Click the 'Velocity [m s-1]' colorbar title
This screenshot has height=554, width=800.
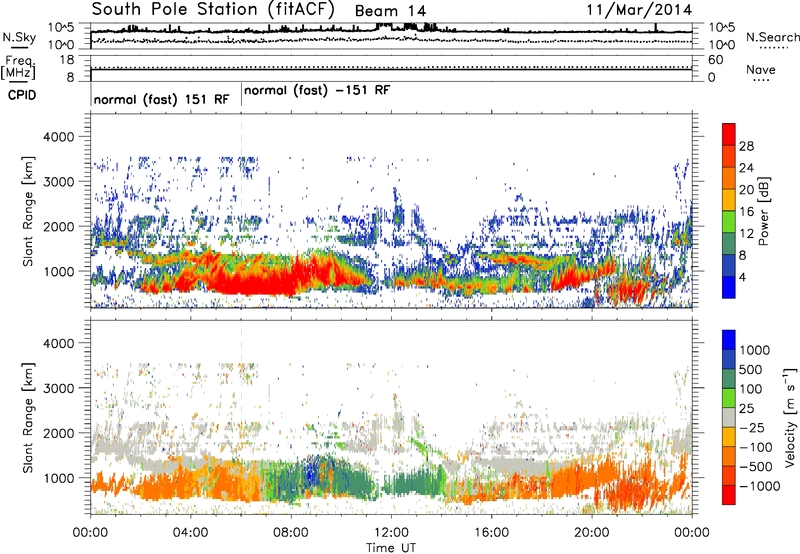point(790,417)
